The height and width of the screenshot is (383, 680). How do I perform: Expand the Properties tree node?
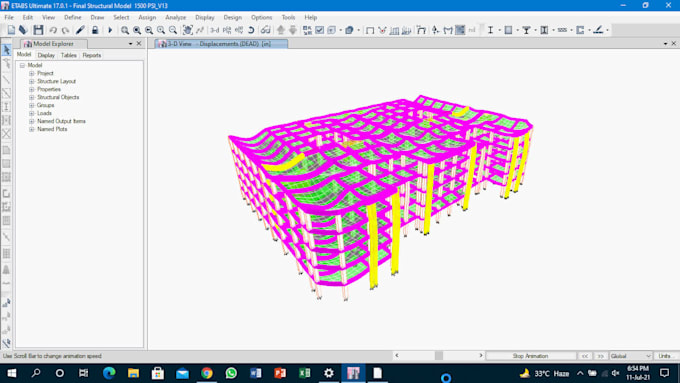tap(32, 89)
